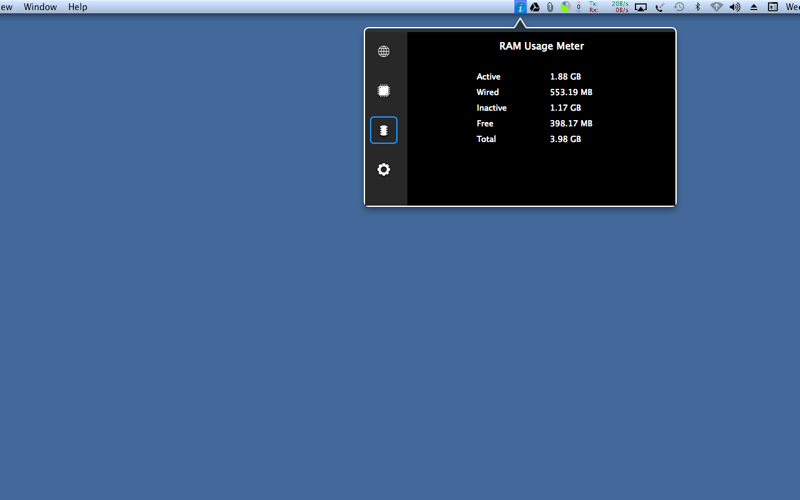The image size is (800, 500).
Task: Click the eject icon in menu bar
Action: [754, 7]
